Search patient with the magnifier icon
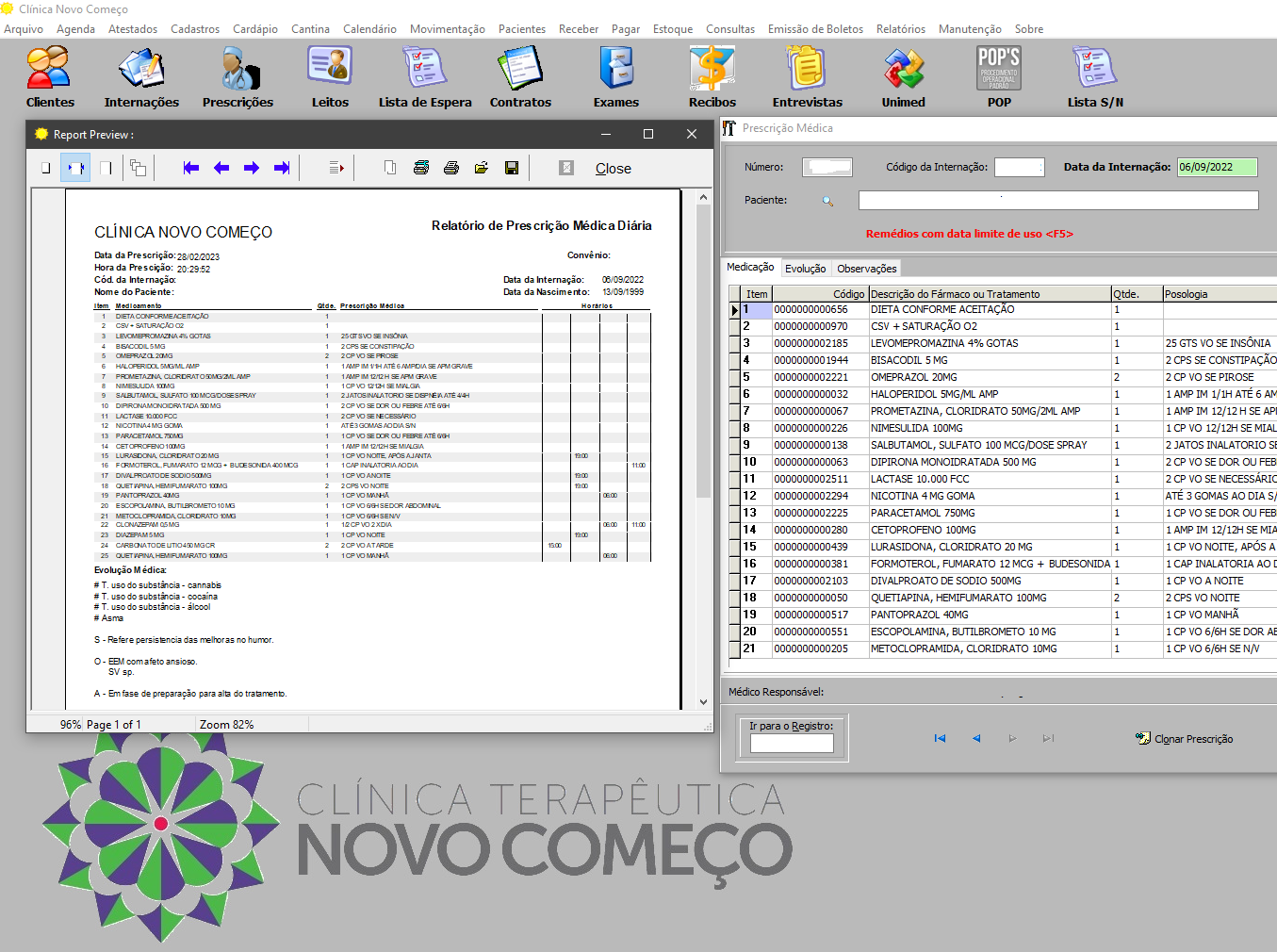 pos(827,201)
